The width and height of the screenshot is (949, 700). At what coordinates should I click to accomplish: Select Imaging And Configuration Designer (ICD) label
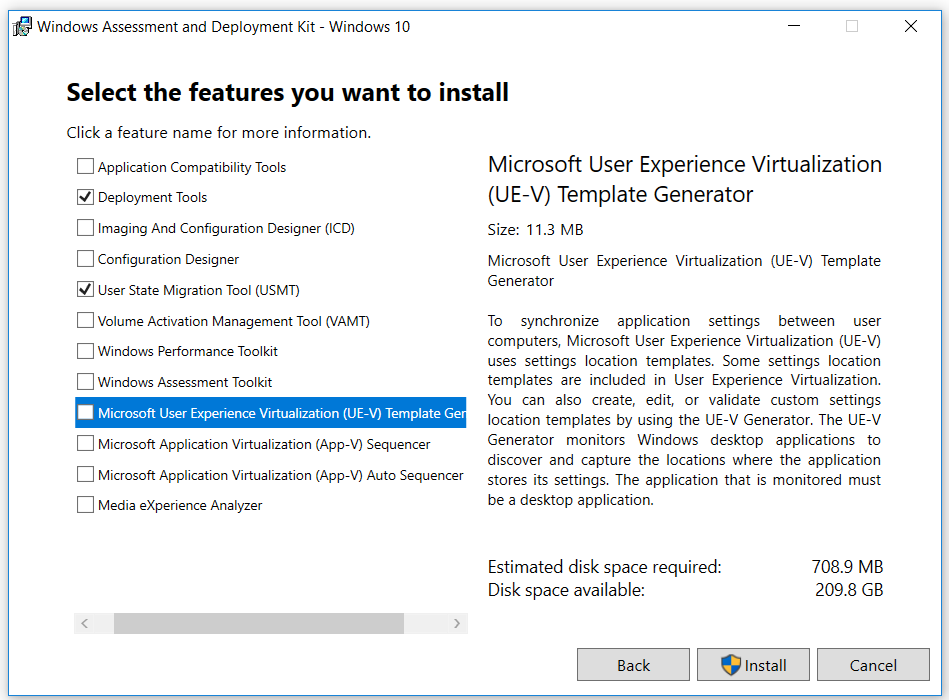tap(226, 228)
